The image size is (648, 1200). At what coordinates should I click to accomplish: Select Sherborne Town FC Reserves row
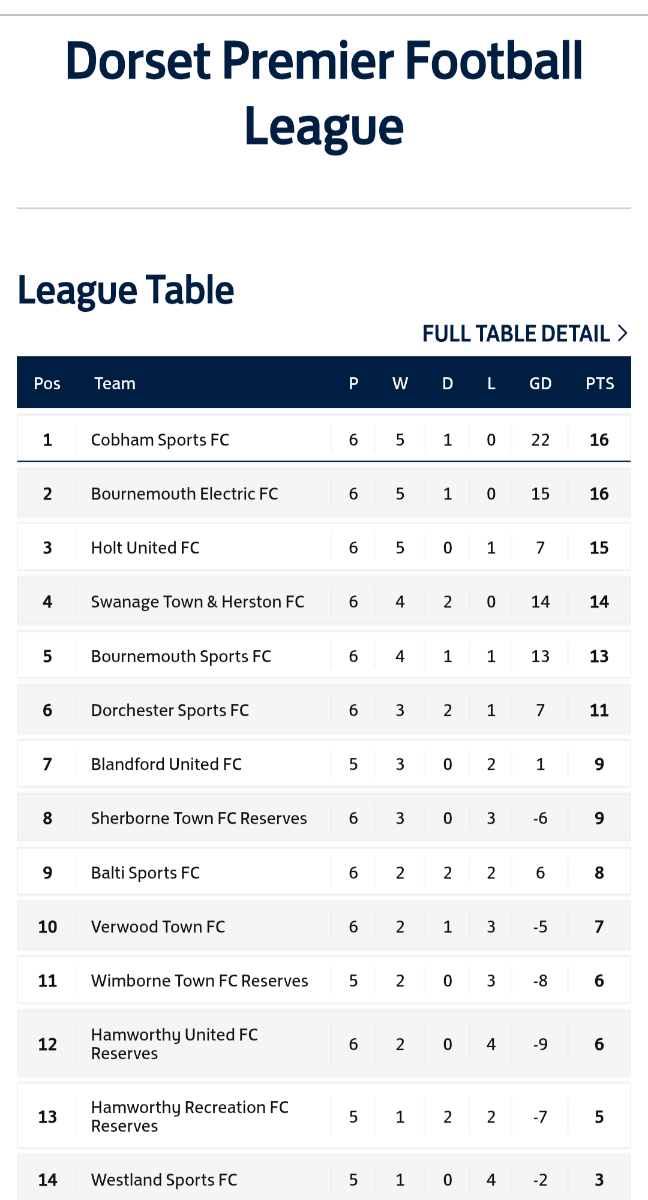(324, 818)
